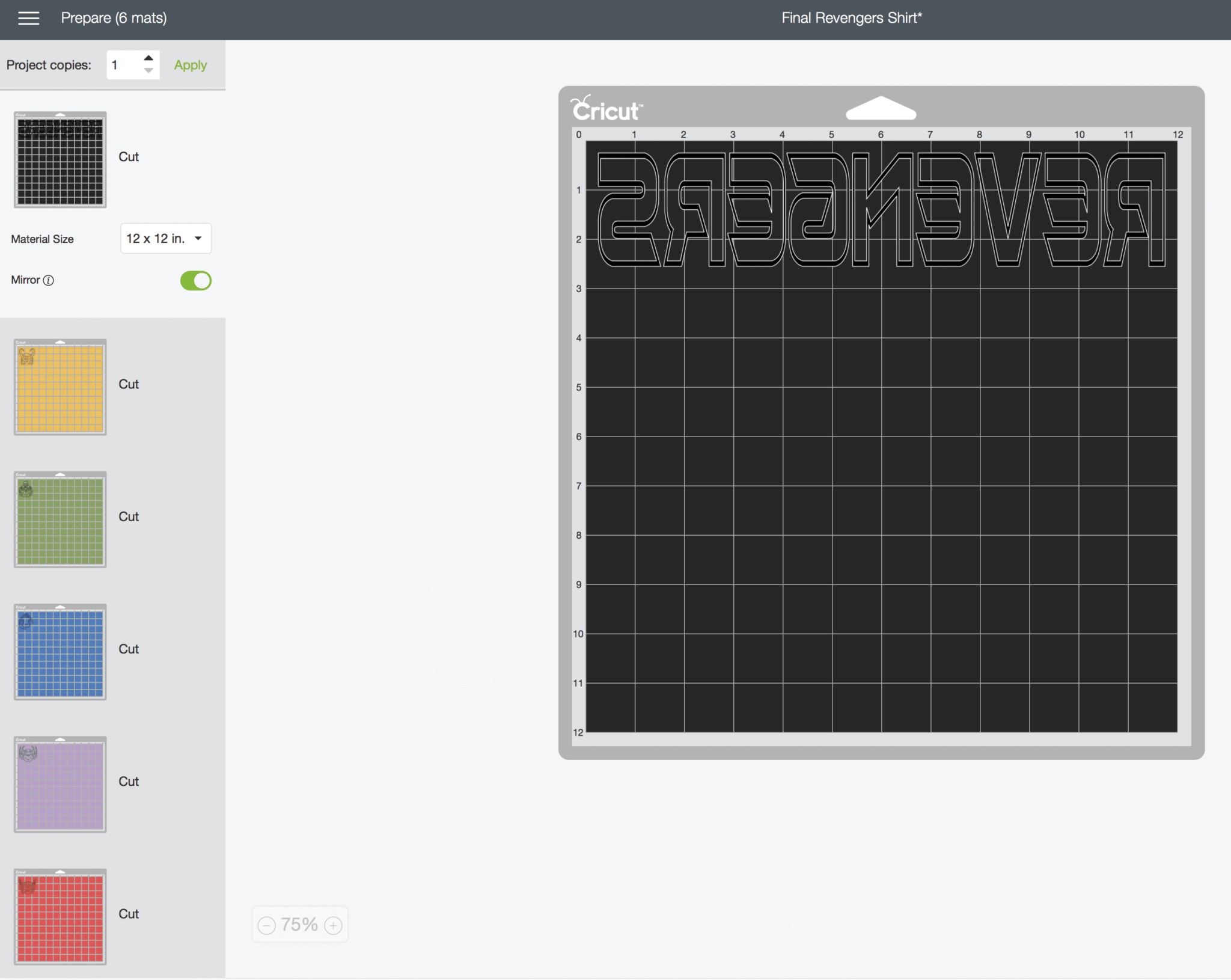This screenshot has width=1231, height=980.
Task: Click the Project copies label
Action: (49, 65)
